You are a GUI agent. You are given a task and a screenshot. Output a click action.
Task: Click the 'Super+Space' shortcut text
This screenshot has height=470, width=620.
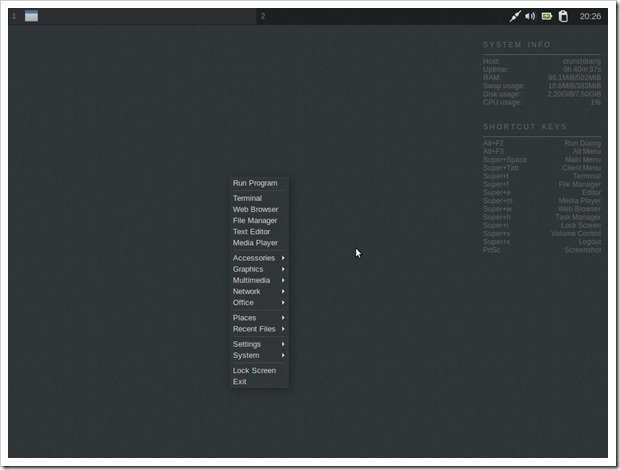[x=505, y=160]
